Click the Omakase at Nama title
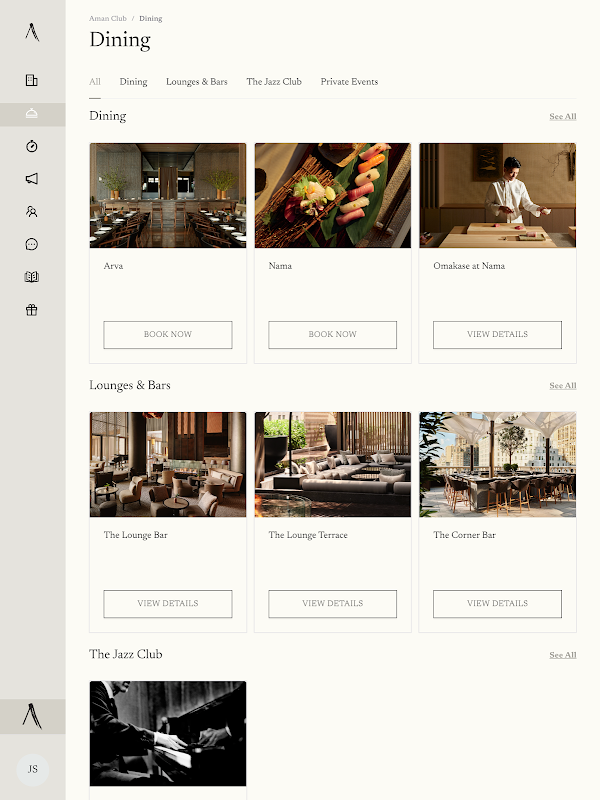The width and height of the screenshot is (600, 800). coord(469,266)
